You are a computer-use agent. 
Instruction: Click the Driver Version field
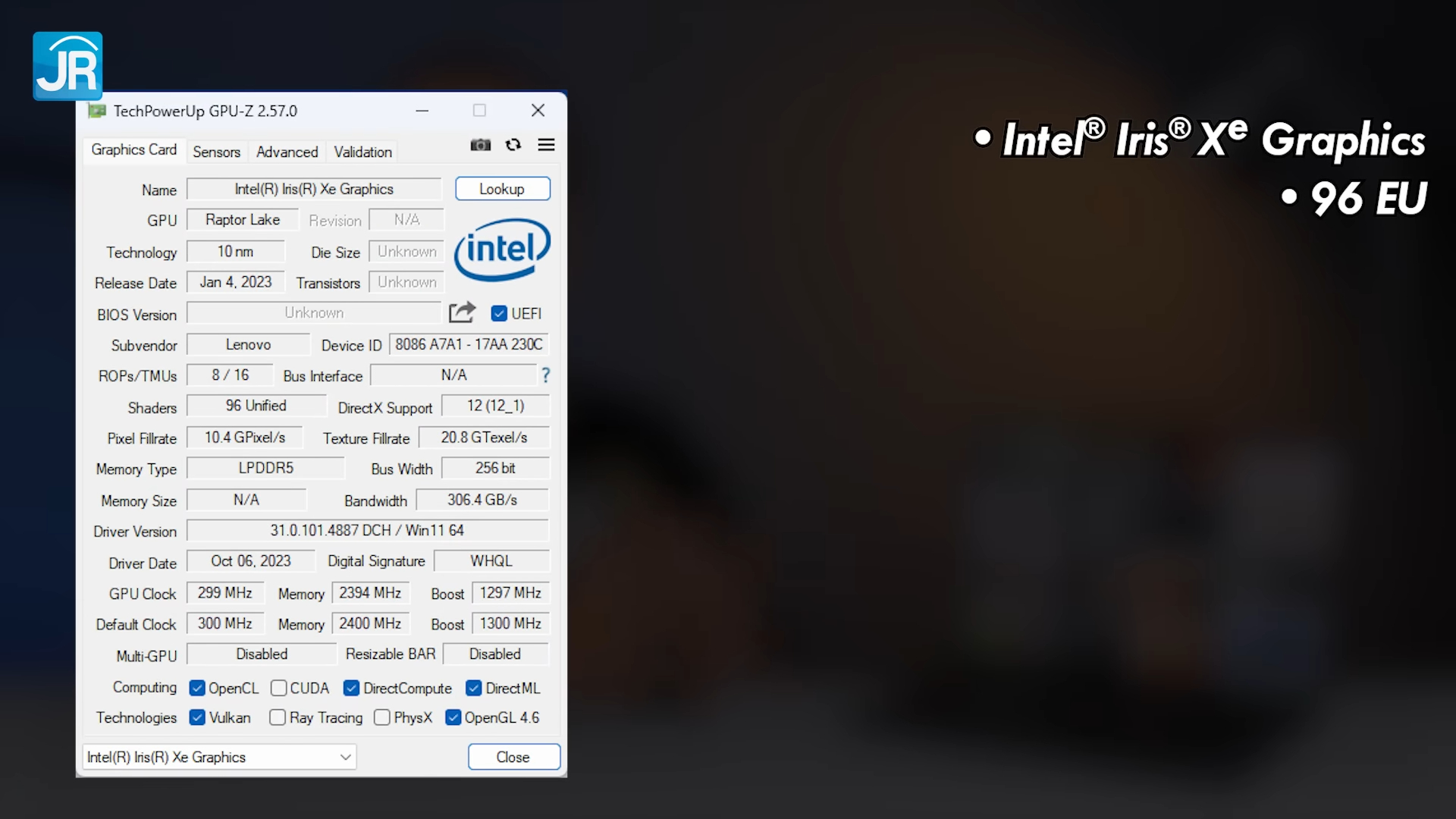[367, 530]
